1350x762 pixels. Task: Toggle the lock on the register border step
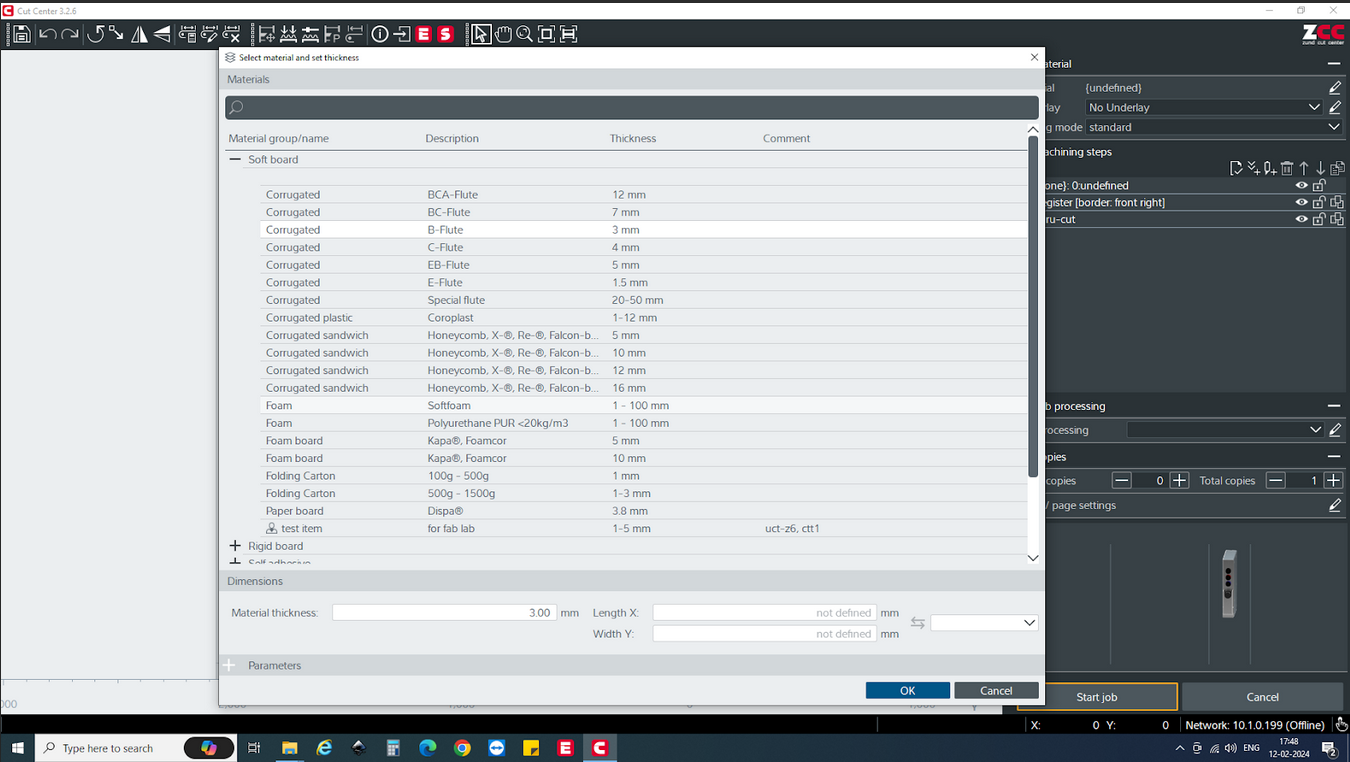click(x=1319, y=202)
